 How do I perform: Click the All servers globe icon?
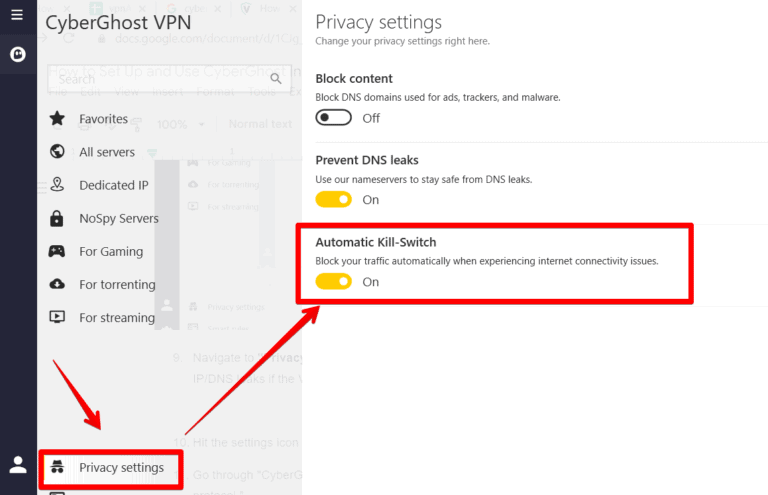pos(57,152)
